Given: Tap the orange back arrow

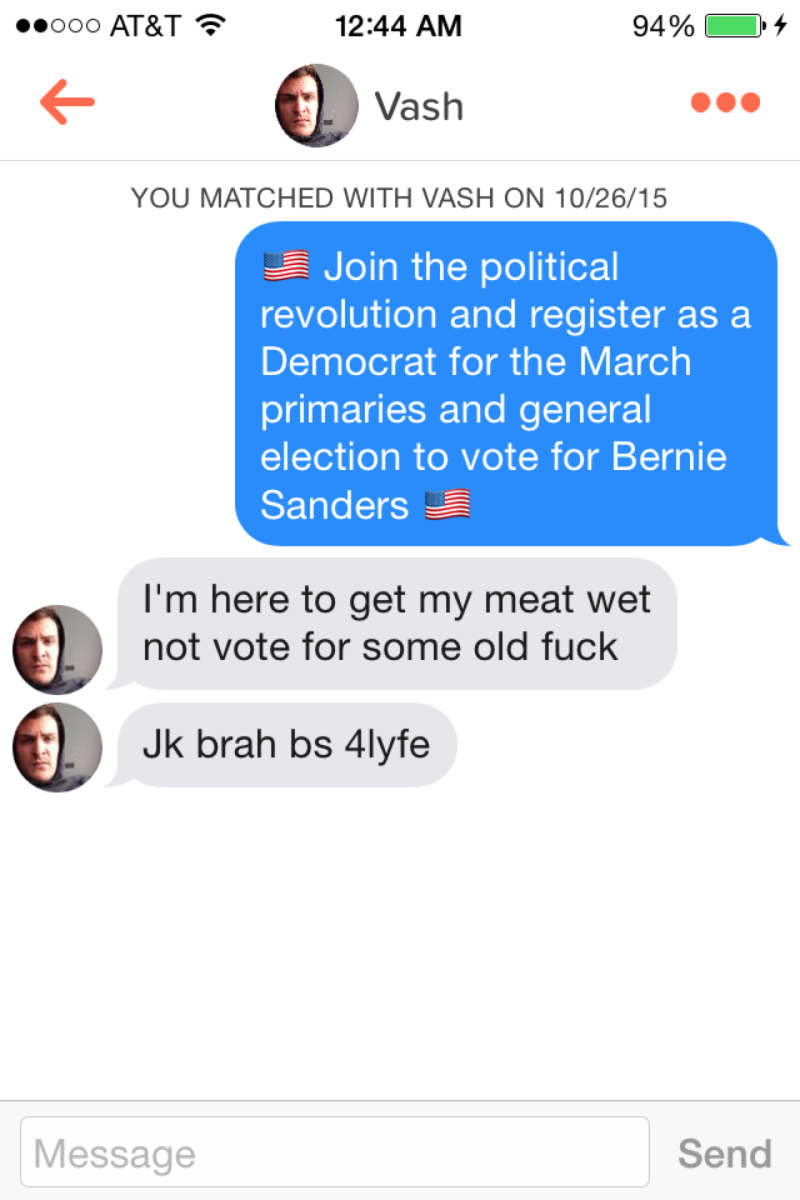Looking at the screenshot, I should (x=67, y=102).
